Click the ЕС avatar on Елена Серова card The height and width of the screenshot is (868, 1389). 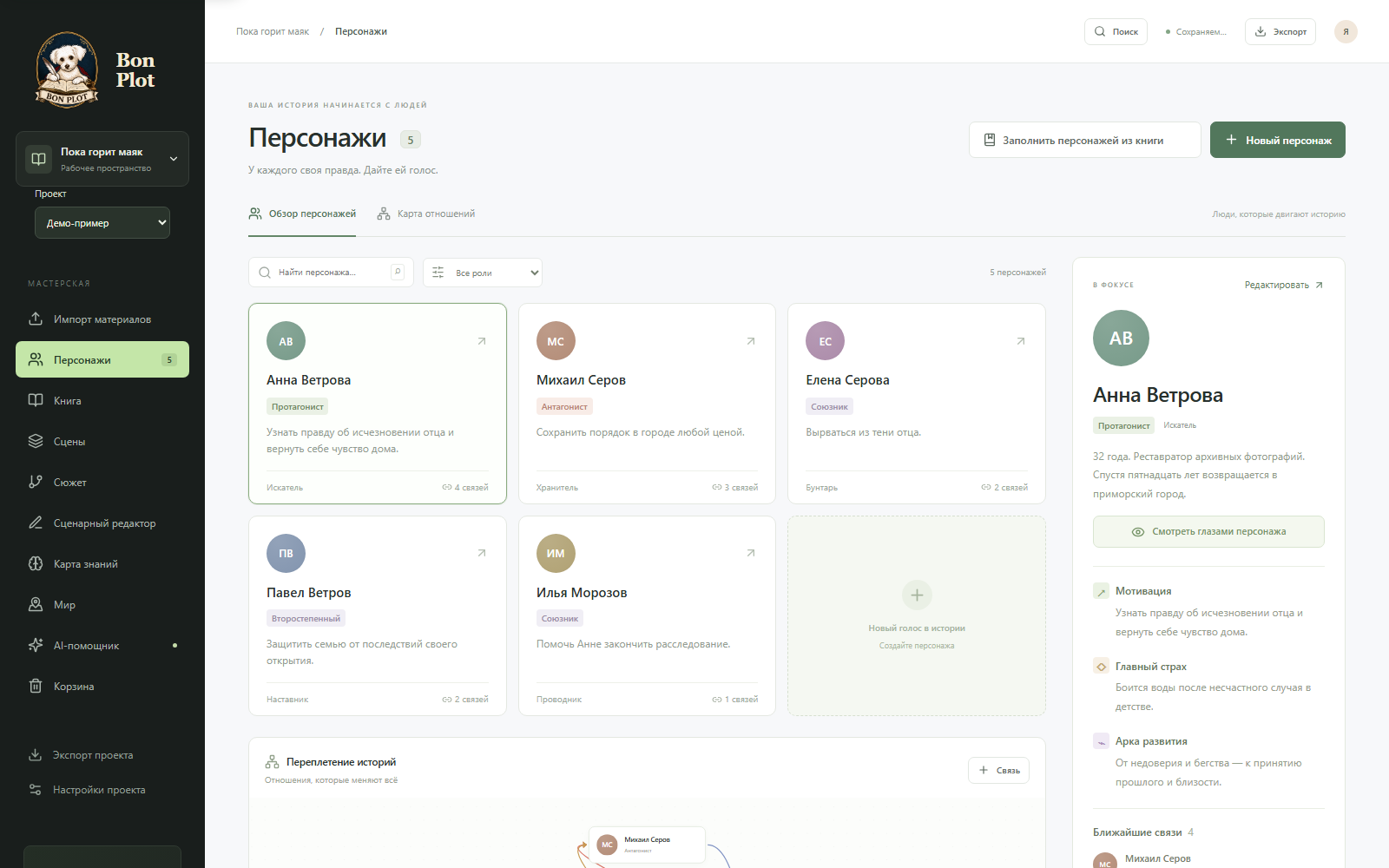coord(826,341)
